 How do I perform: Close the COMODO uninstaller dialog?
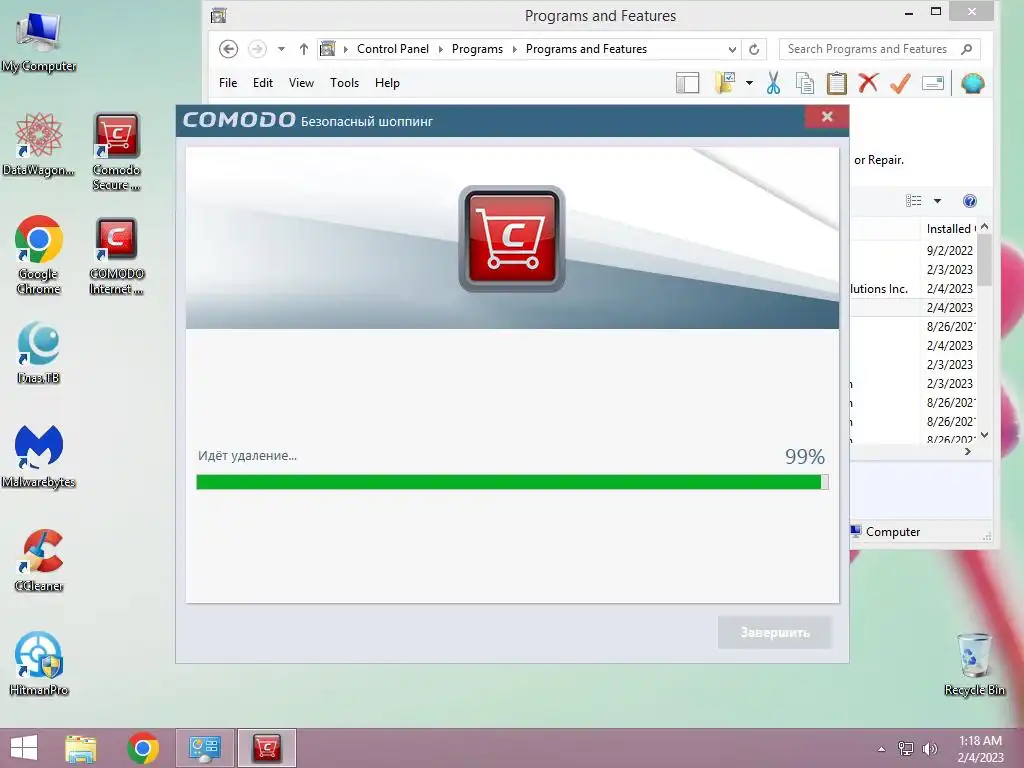(827, 117)
